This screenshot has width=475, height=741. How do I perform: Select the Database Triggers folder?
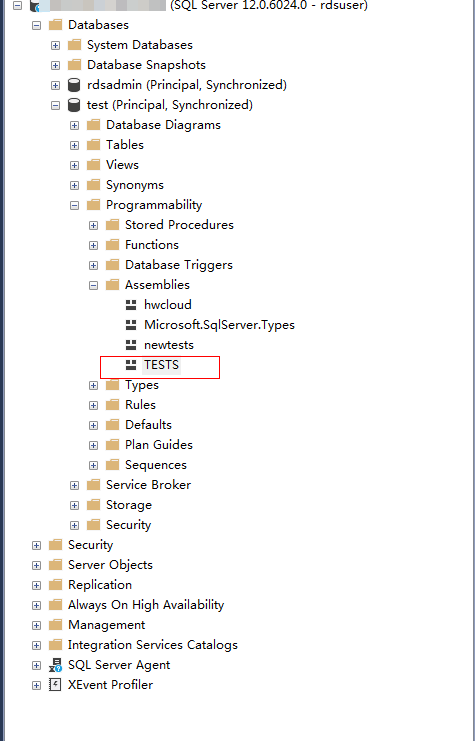click(x=179, y=265)
